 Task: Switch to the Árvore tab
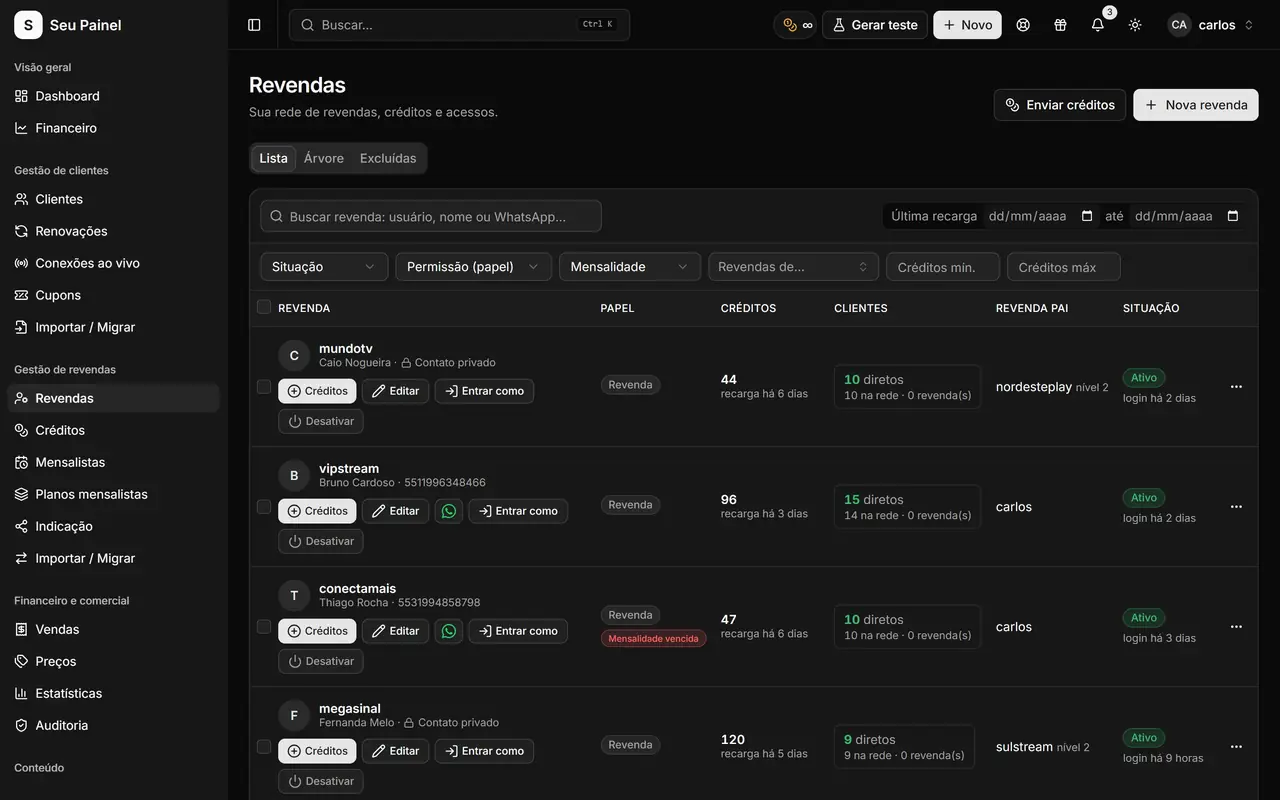tap(324, 158)
